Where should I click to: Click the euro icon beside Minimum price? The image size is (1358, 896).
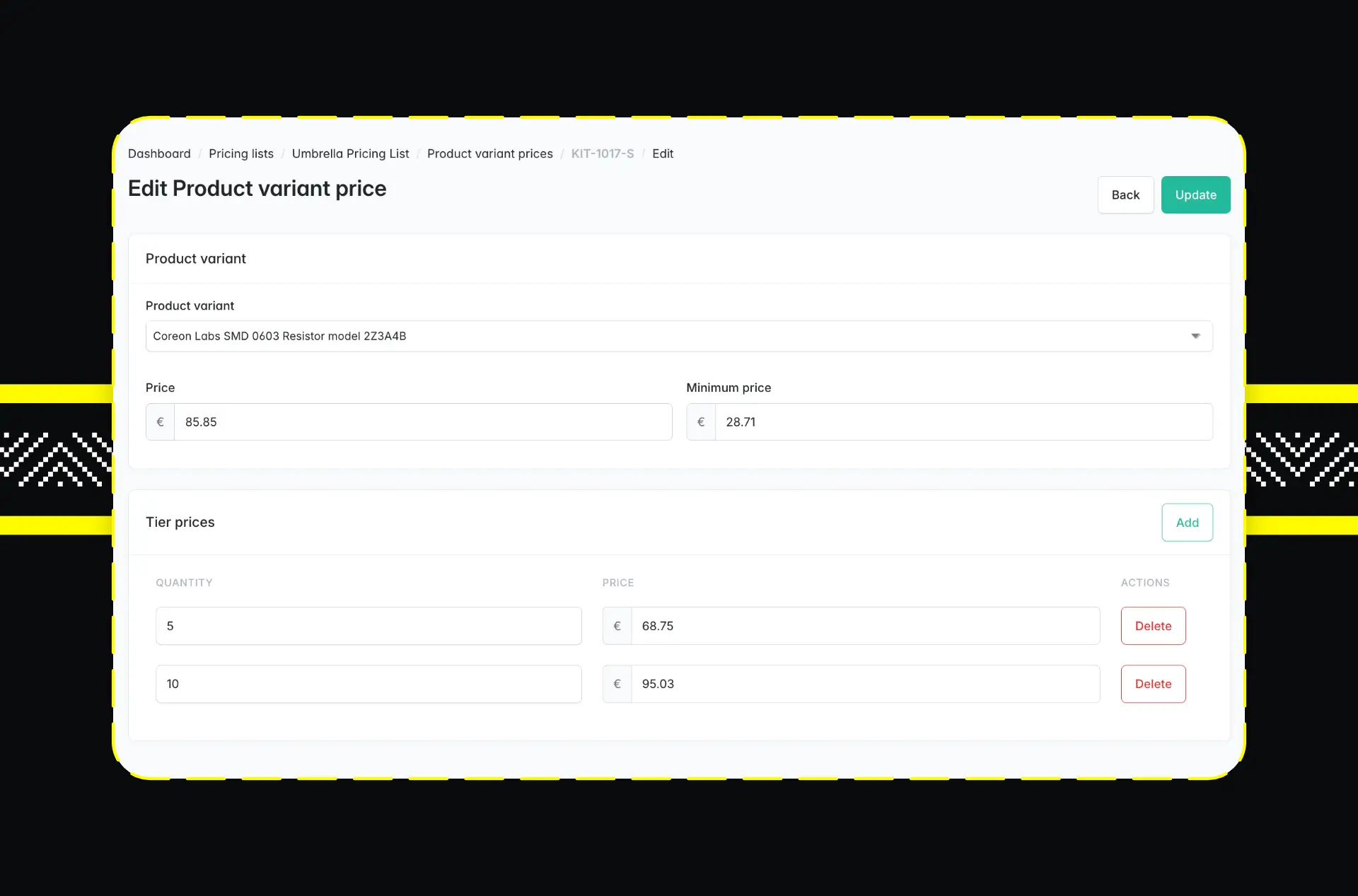(x=701, y=422)
